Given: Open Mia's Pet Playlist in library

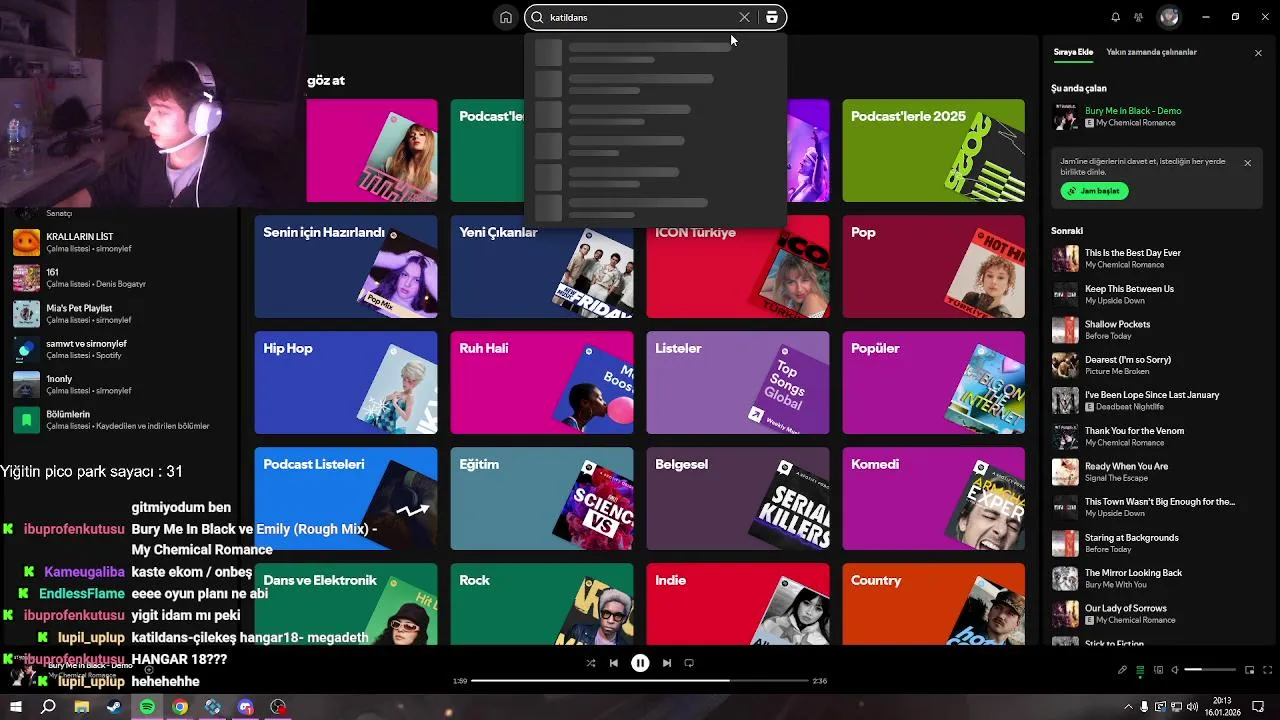Looking at the screenshot, I should tap(120, 313).
